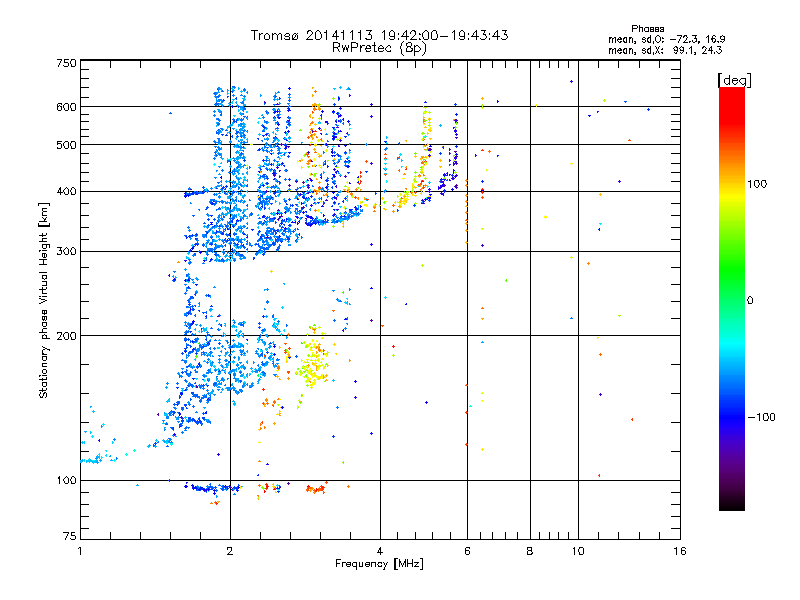The width and height of the screenshot is (800, 600).
Task: Click the '75' height axis tick label
Action: click(x=70, y=536)
